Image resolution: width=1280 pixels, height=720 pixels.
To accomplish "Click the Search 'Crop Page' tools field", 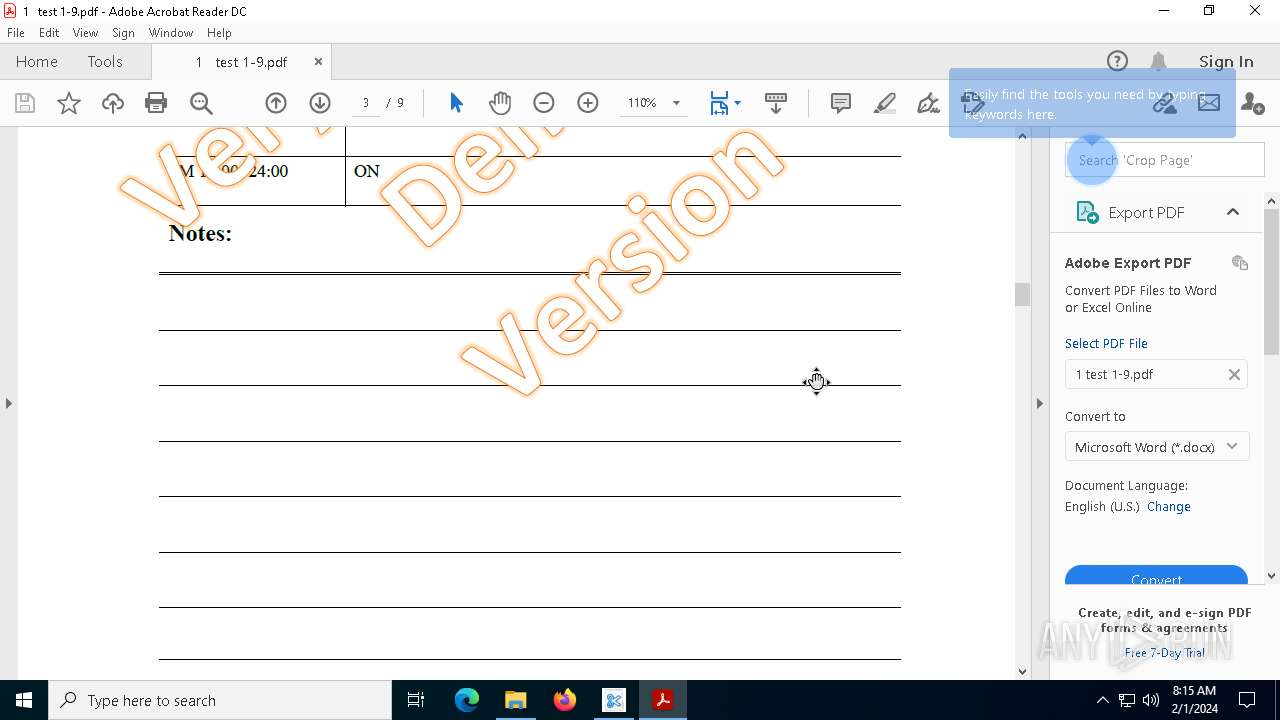I will pyautogui.click(x=1164, y=160).
